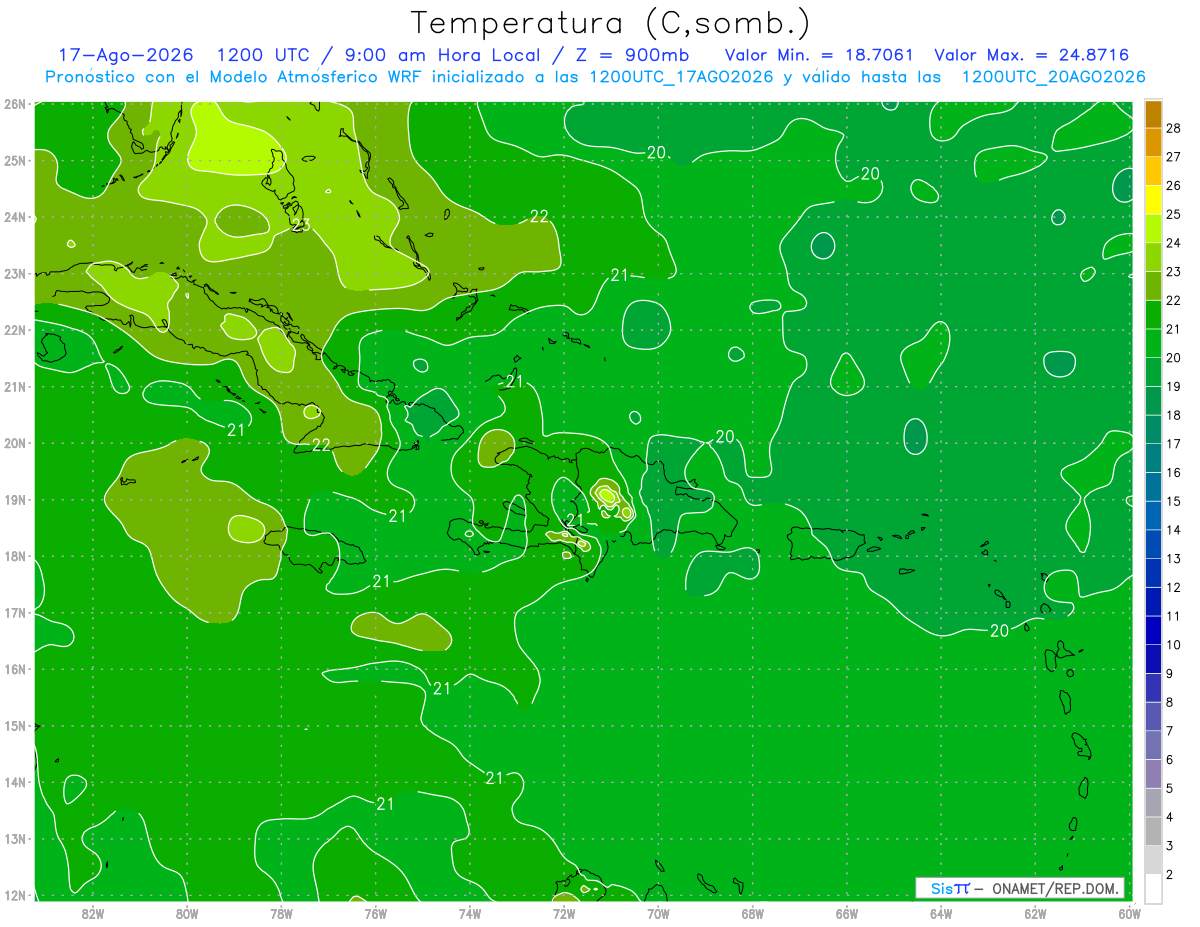The height and width of the screenshot is (927, 1200).
Task: Click the "60W" longitude label
Action: pyautogui.click(x=1129, y=913)
